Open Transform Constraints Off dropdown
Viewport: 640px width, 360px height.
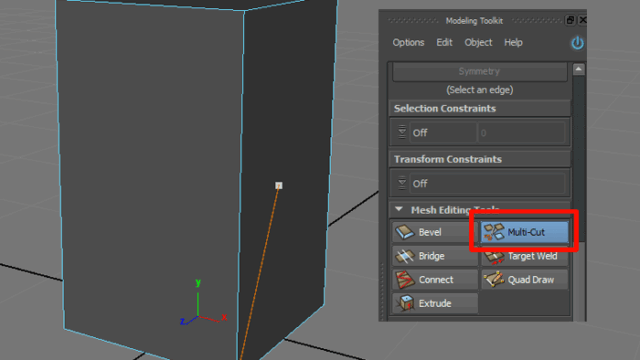tap(487, 184)
